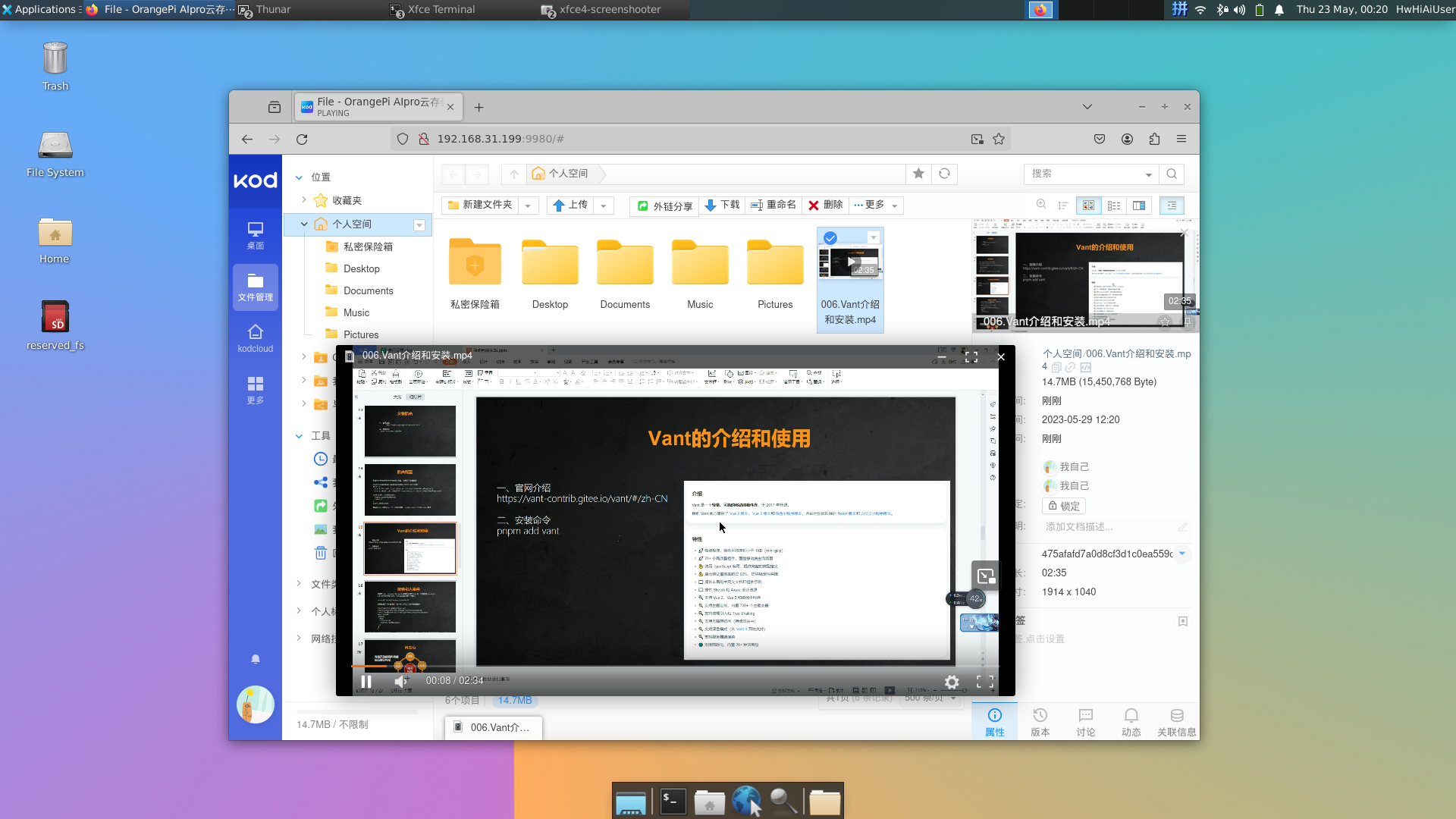Toggle the properties side panel
Image resolution: width=1456 pixels, height=819 pixels.
1172,206
